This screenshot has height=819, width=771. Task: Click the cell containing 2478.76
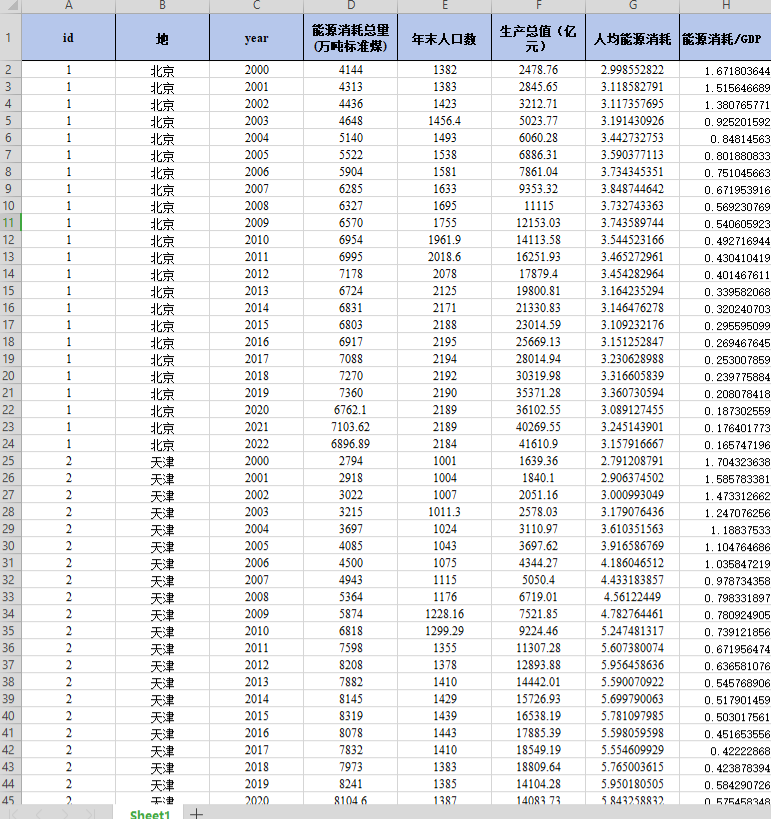[539, 70]
